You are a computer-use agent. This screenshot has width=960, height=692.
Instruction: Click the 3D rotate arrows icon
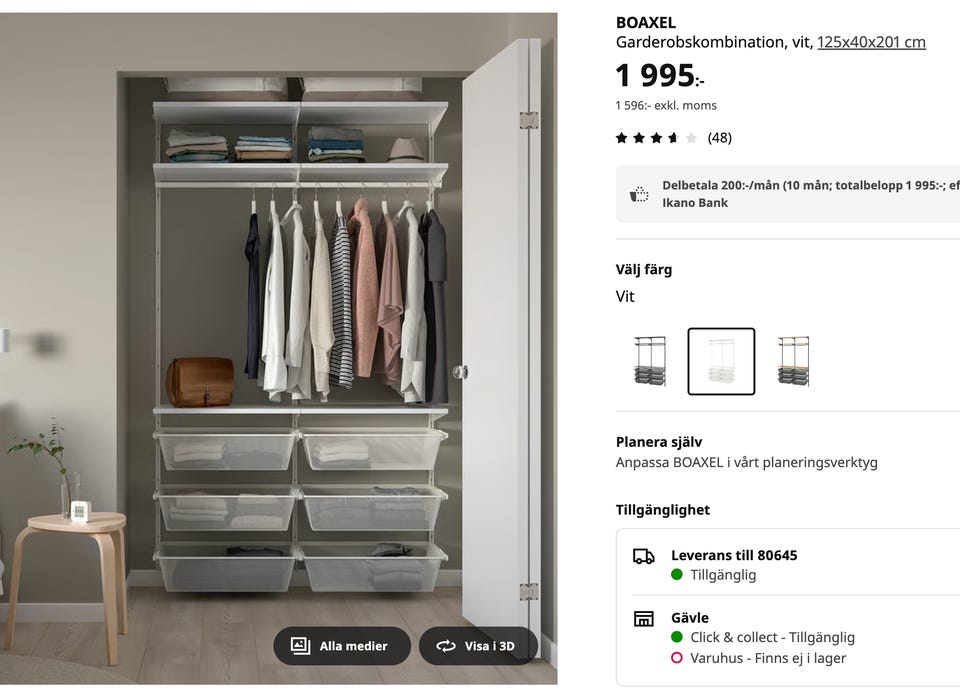click(x=446, y=646)
